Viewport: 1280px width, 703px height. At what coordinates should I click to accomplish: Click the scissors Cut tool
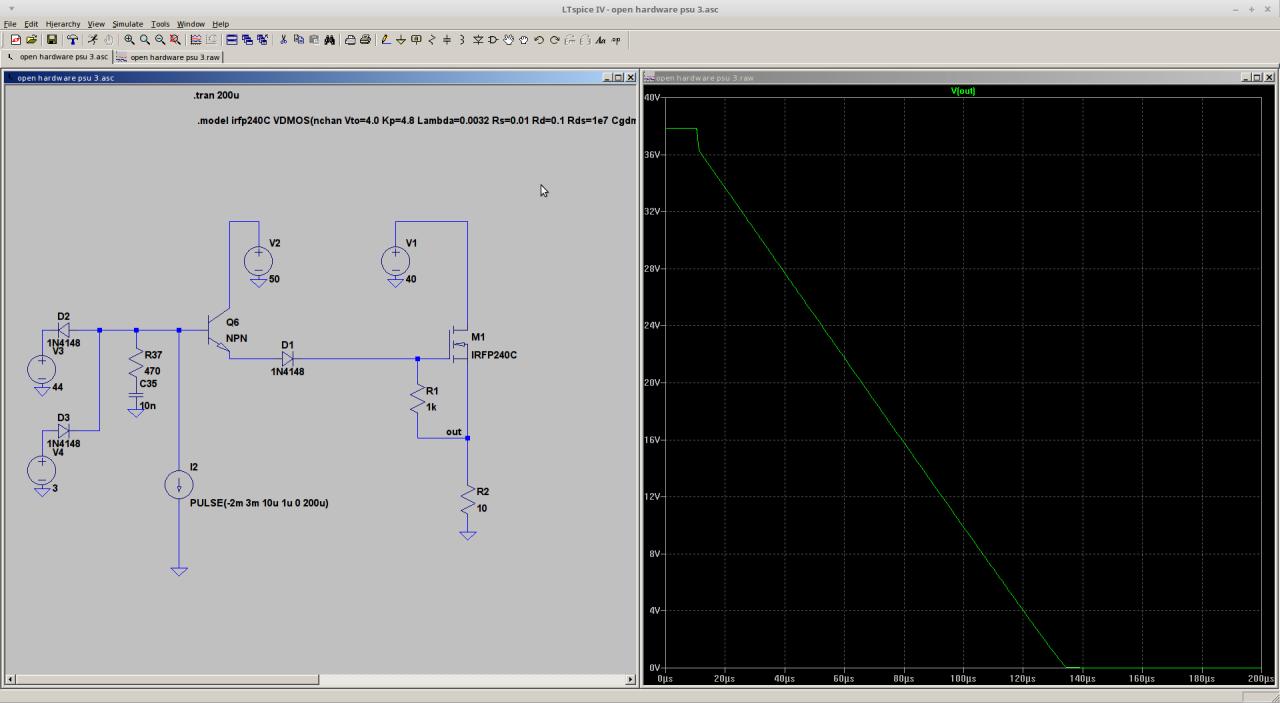point(283,40)
